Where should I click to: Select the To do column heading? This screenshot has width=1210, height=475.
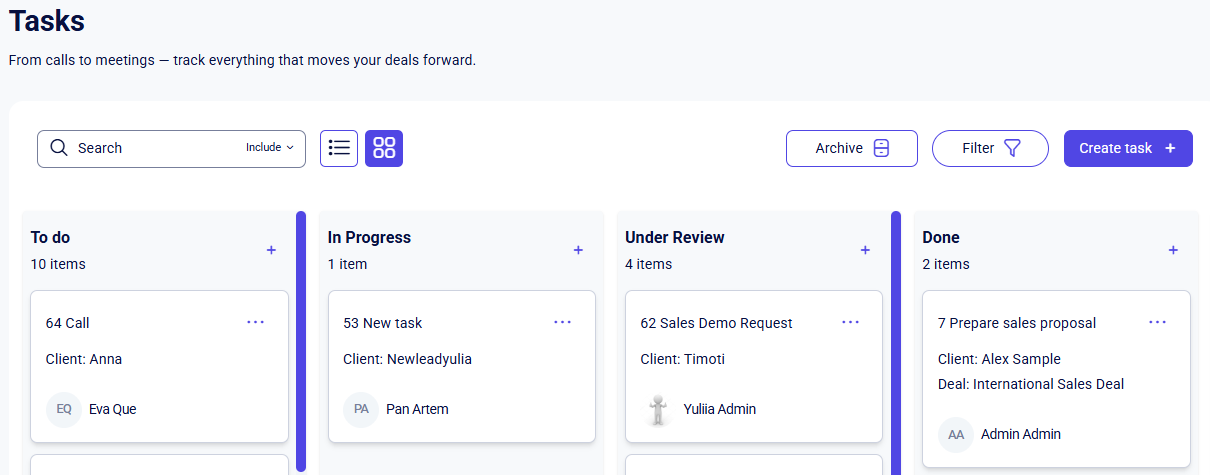pos(51,237)
